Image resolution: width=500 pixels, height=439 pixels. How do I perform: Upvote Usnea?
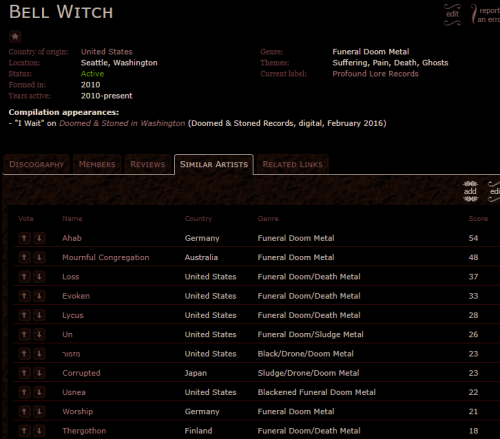24,392
